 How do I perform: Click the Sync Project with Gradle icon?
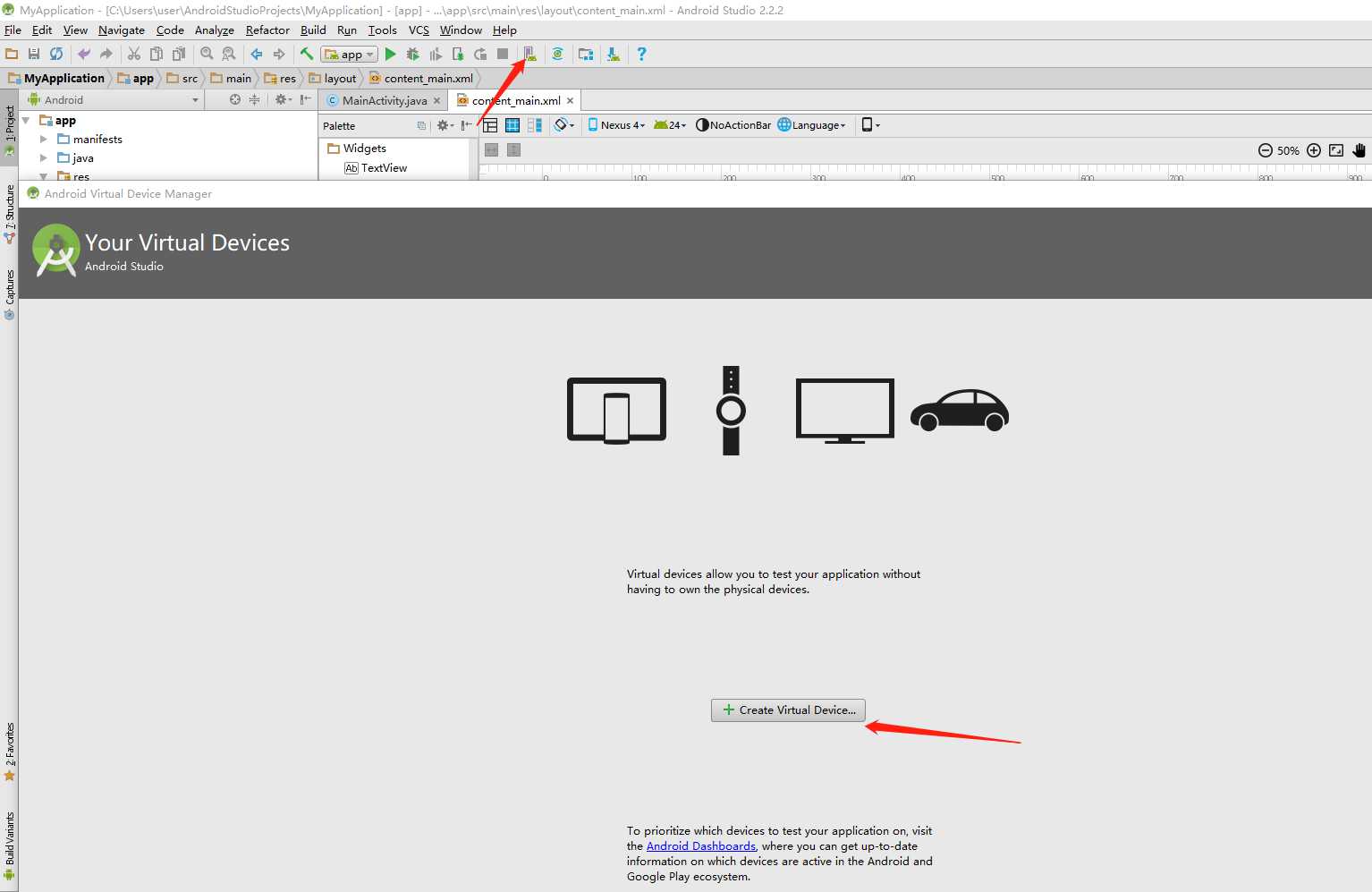point(557,54)
